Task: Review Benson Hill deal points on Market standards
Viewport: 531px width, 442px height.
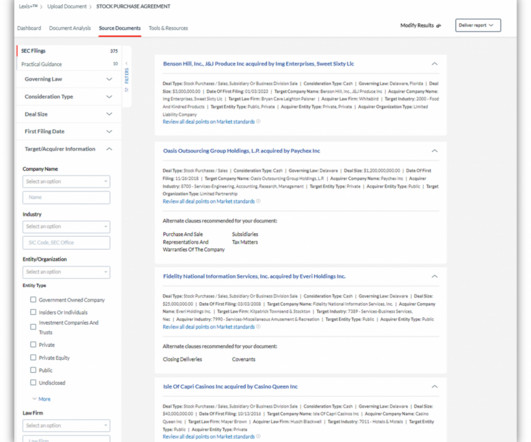Action: tap(209, 122)
